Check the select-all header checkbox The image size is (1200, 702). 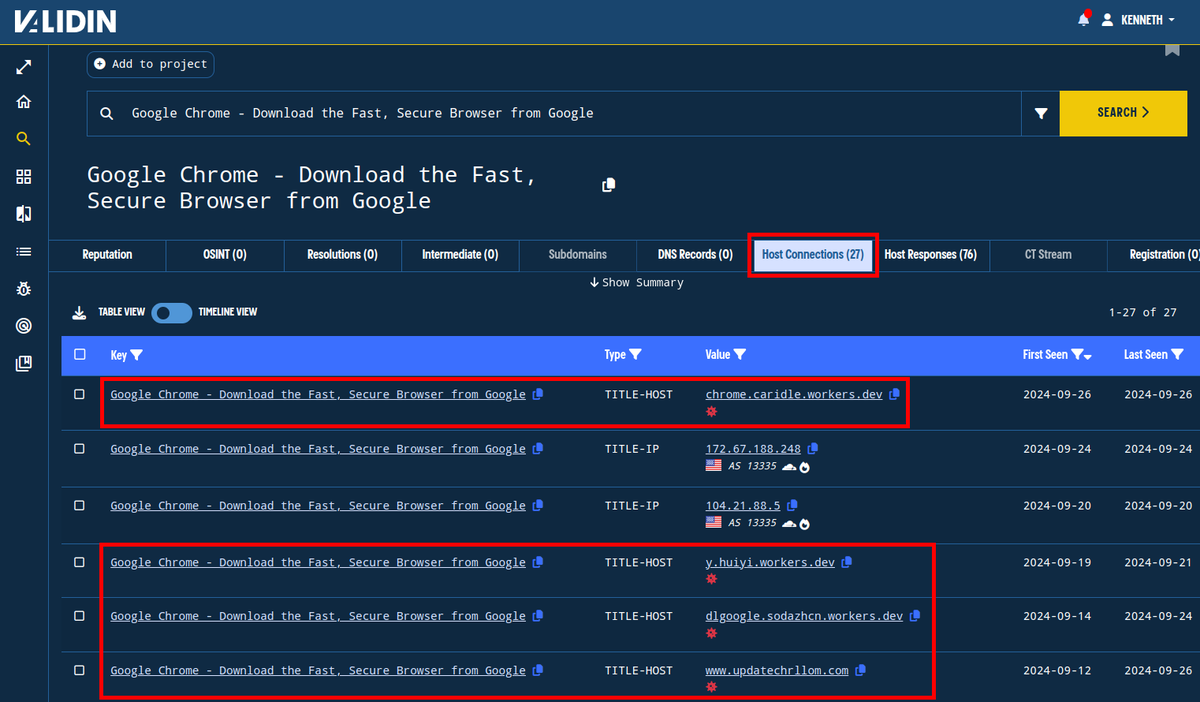click(80, 354)
